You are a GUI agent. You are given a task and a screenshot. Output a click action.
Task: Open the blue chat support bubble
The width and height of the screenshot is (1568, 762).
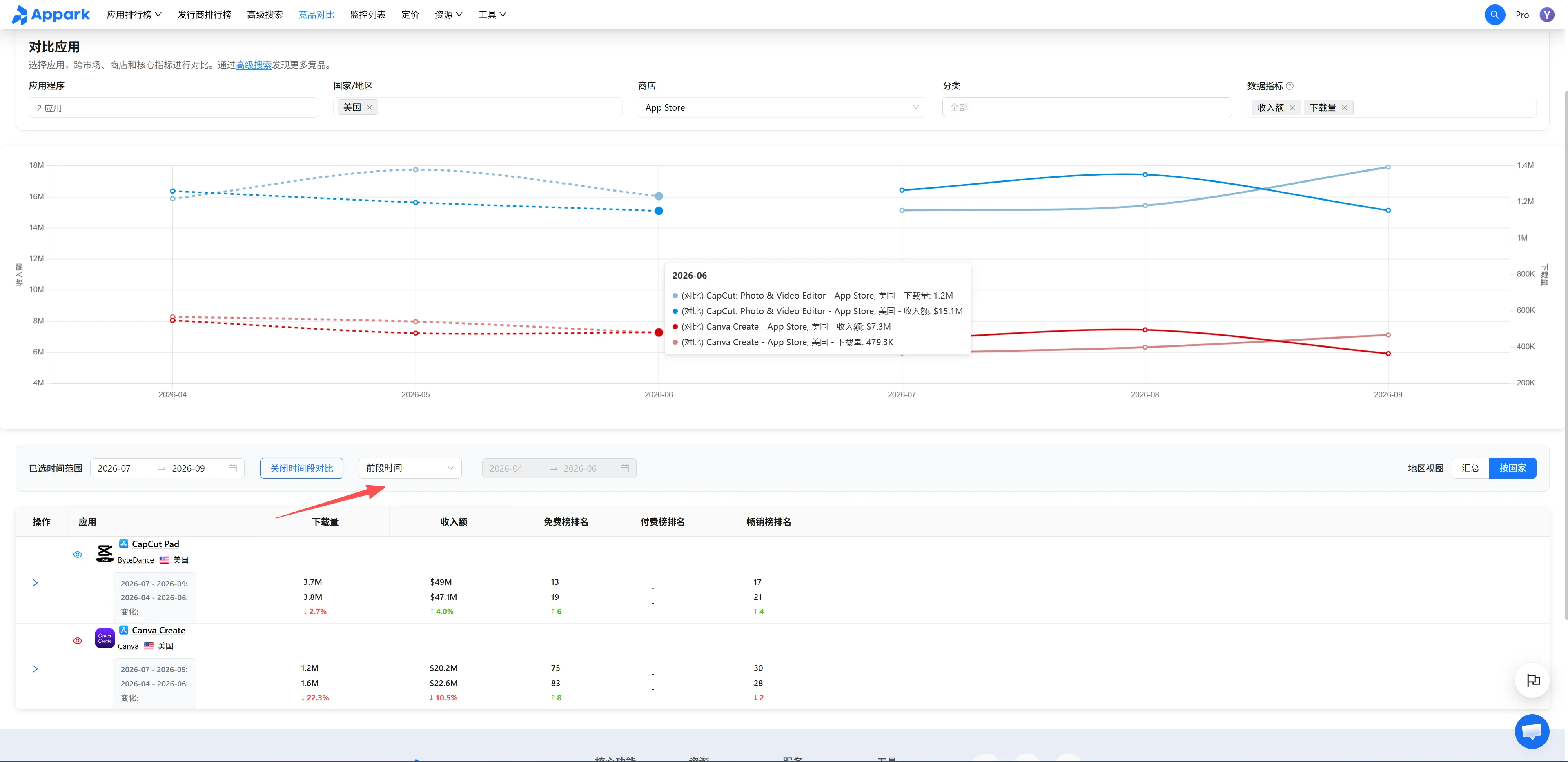point(1532,731)
